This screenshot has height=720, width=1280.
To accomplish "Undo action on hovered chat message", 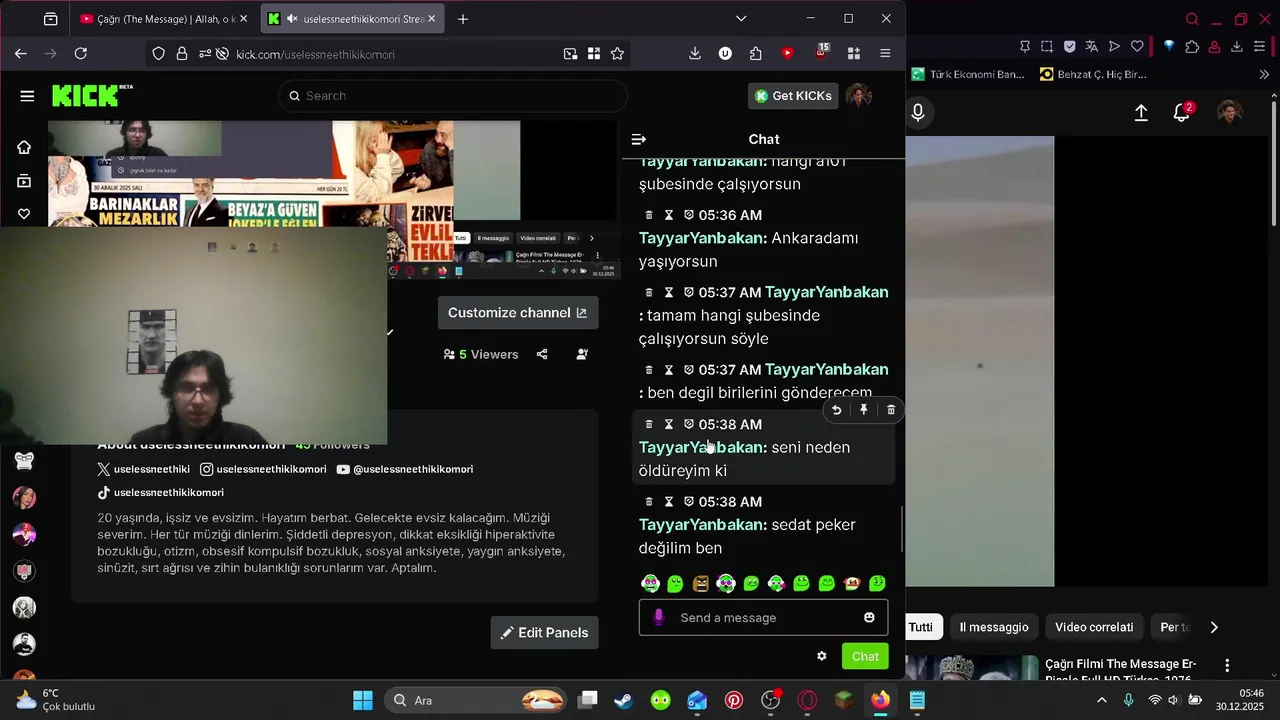I will tap(837, 410).
